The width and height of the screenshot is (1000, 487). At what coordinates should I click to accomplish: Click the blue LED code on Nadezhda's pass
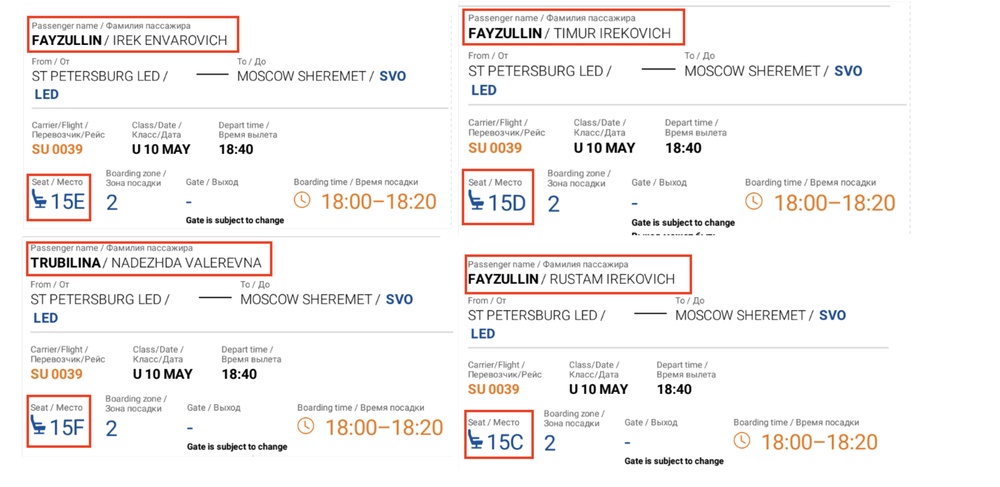(46, 318)
